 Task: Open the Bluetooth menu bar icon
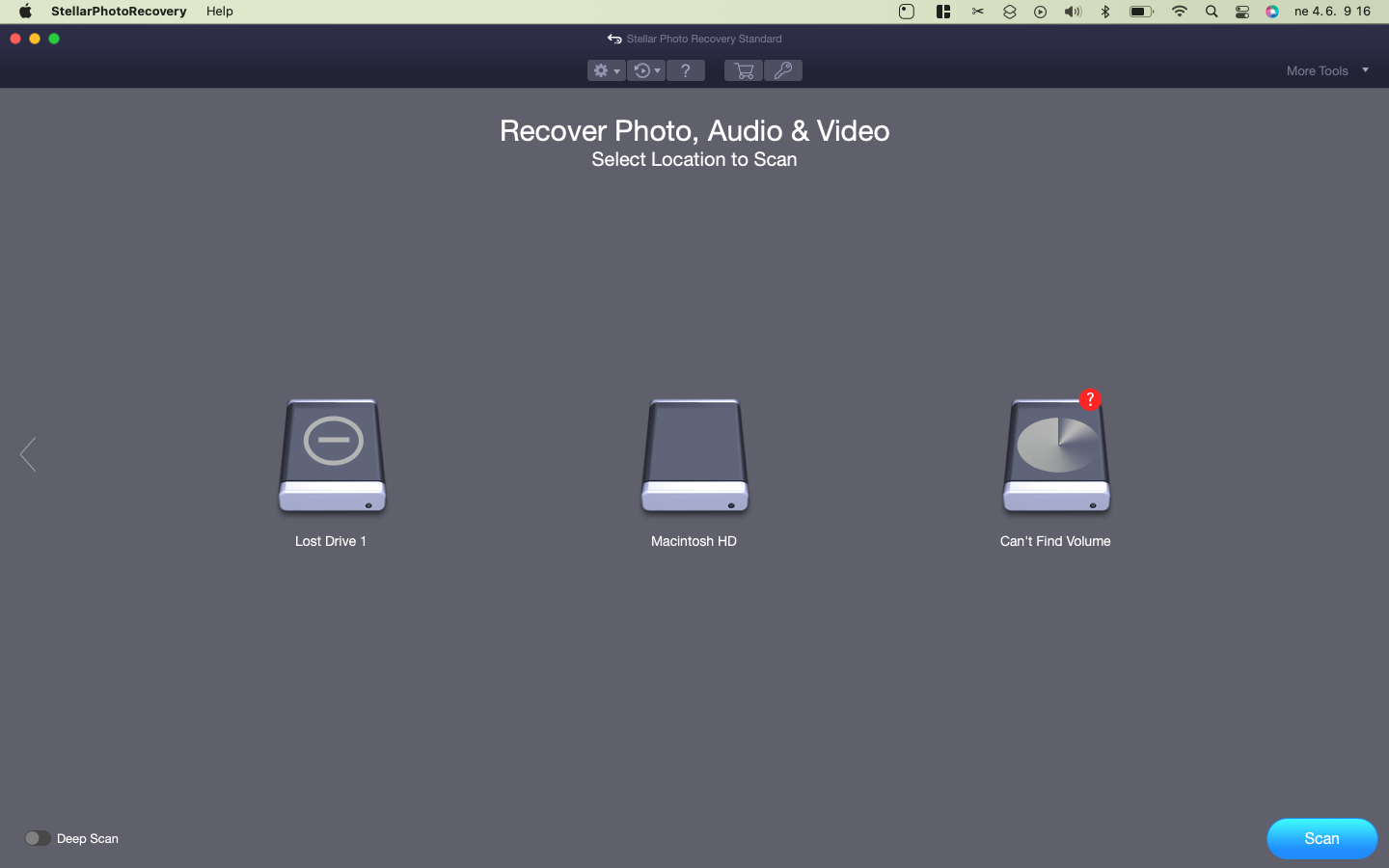click(1105, 12)
